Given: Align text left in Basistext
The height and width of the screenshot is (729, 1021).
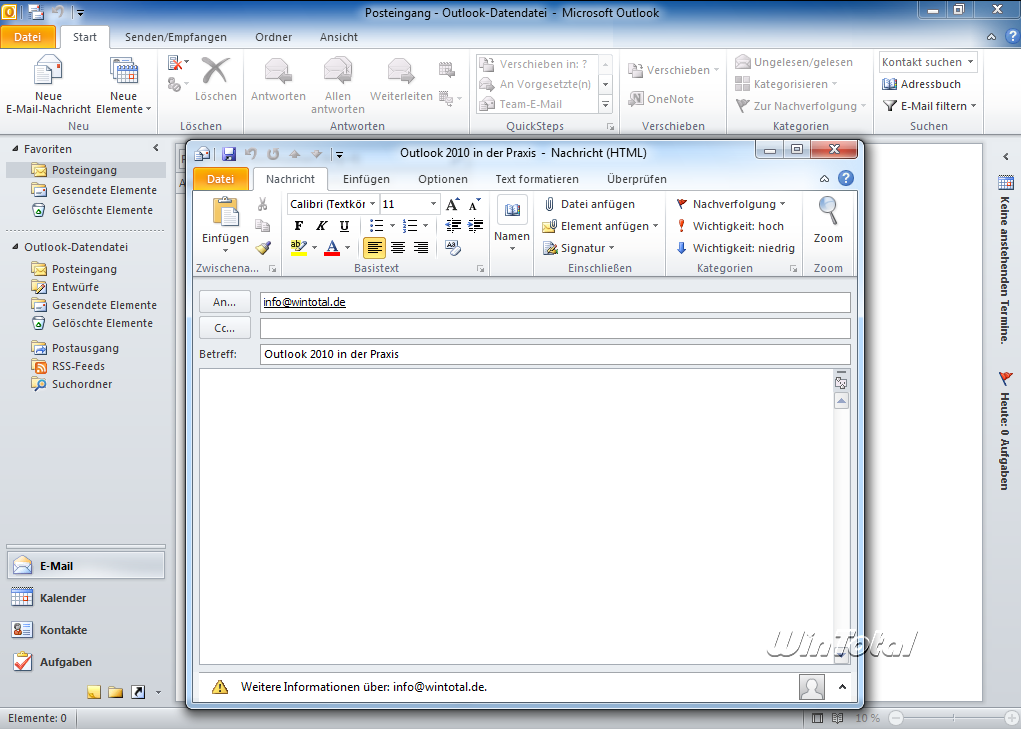Looking at the screenshot, I should (x=374, y=247).
